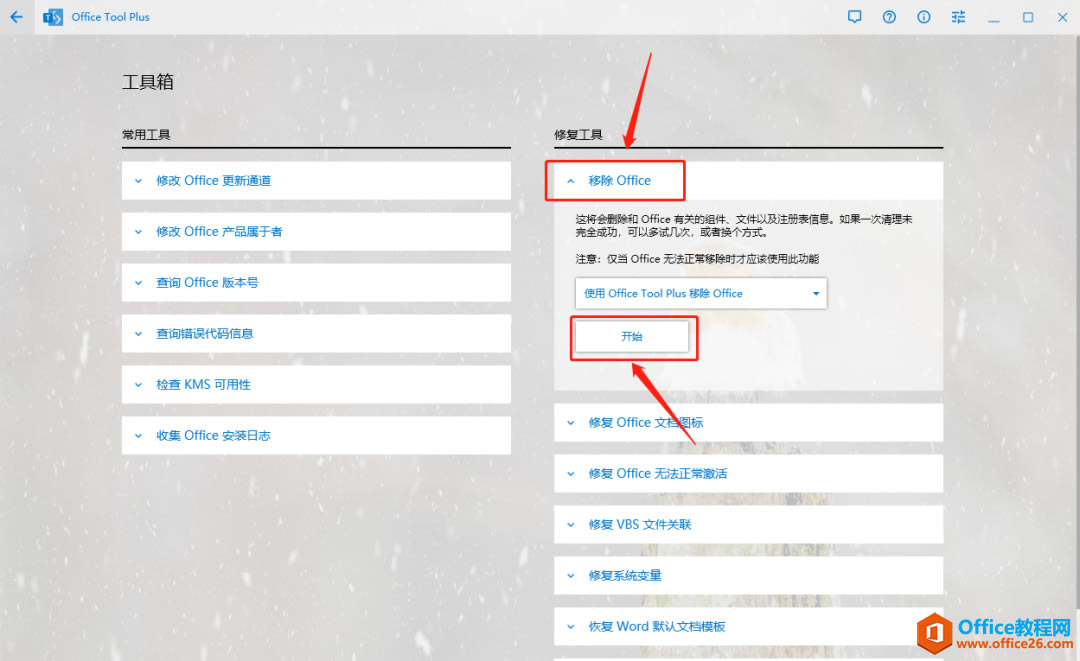1080x661 pixels.
Task: Collapse the 移除 Office section
Action: coord(748,181)
